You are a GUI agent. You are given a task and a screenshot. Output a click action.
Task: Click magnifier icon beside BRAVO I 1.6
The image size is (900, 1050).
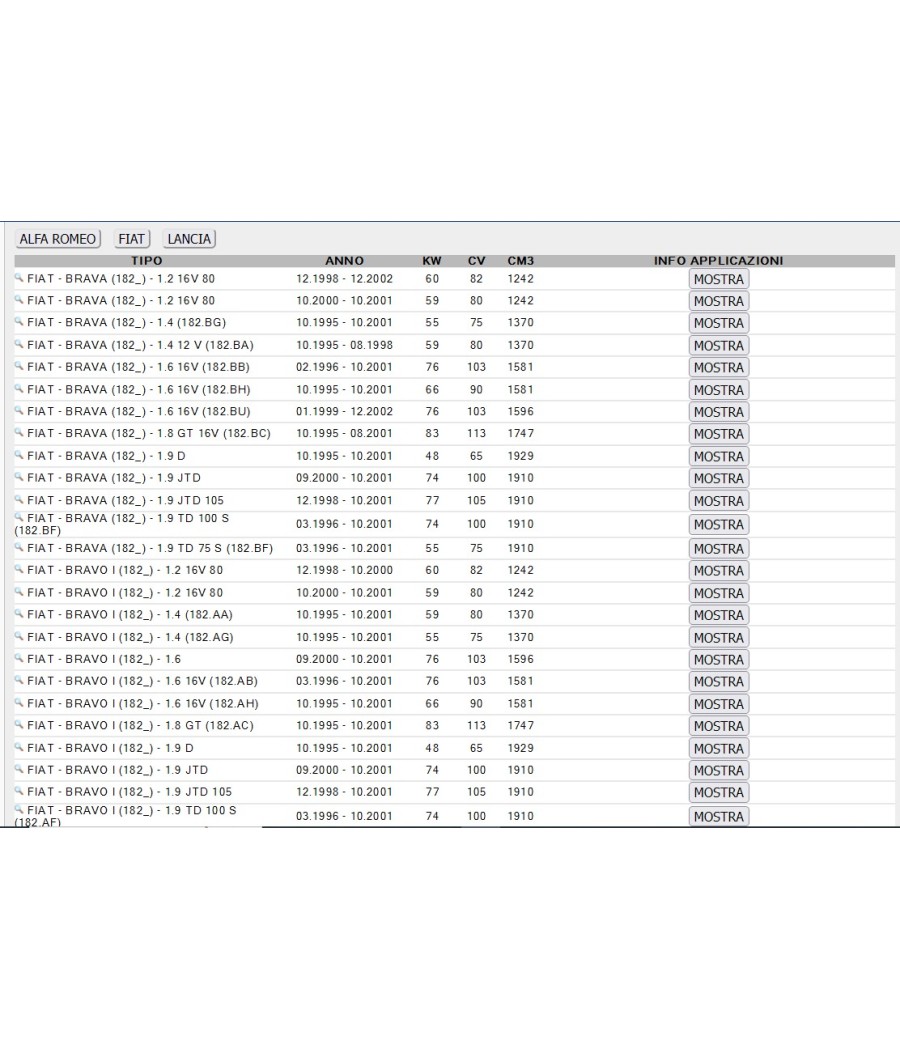point(19,658)
